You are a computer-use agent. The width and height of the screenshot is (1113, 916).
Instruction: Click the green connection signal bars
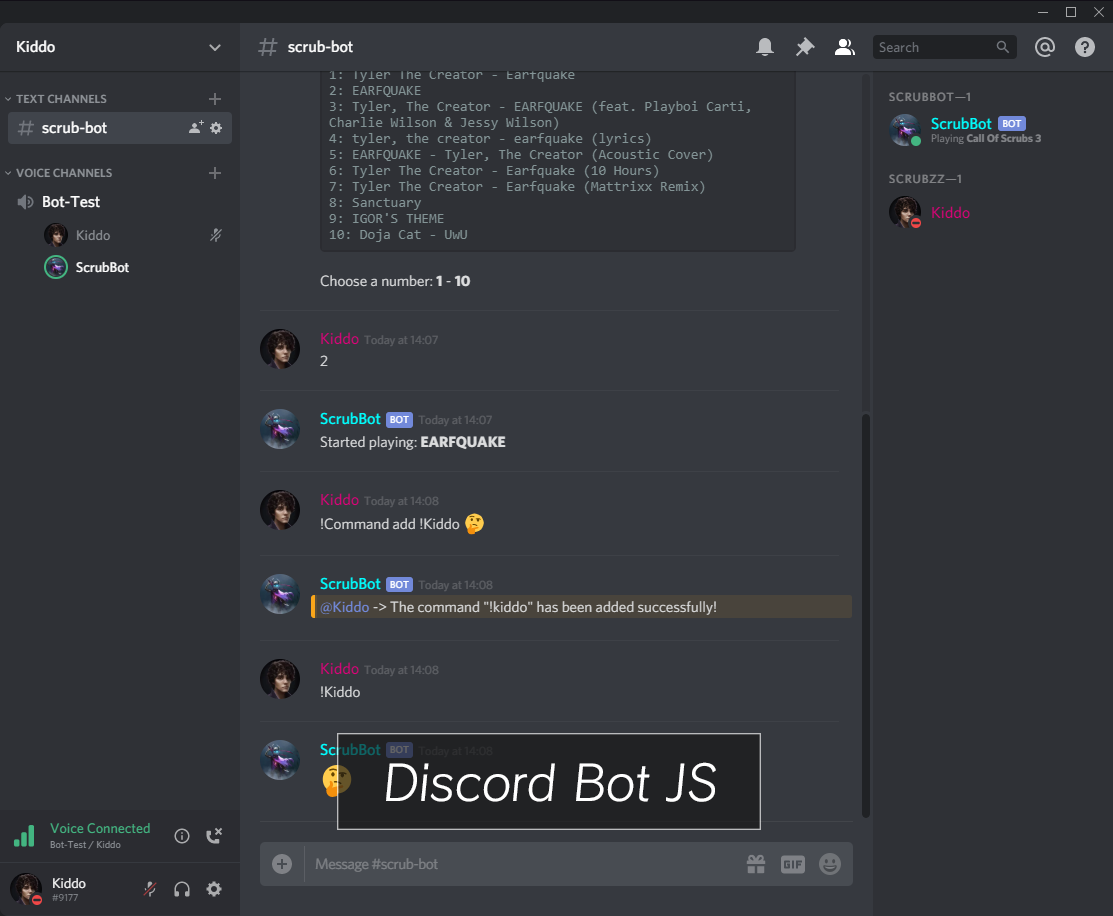point(23,836)
